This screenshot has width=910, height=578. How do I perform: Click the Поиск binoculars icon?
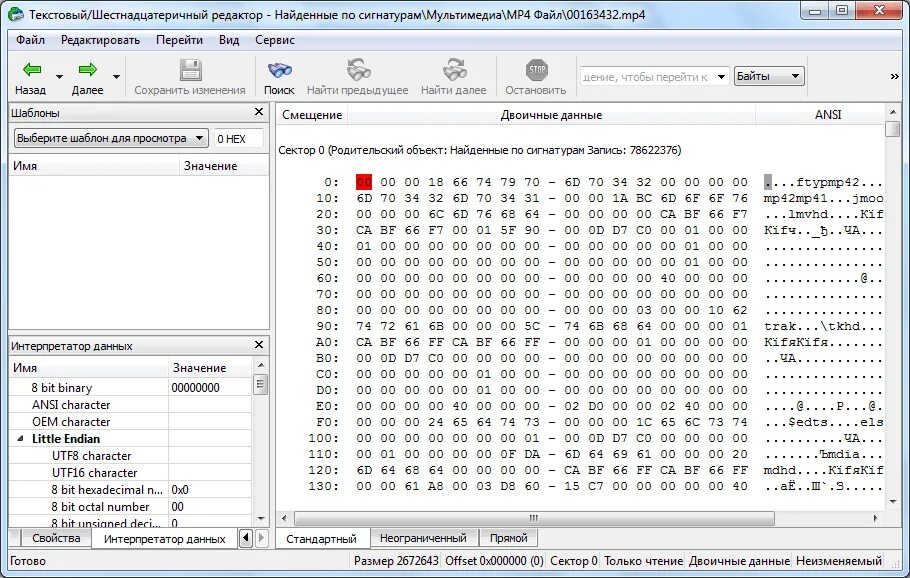click(x=279, y=70)
